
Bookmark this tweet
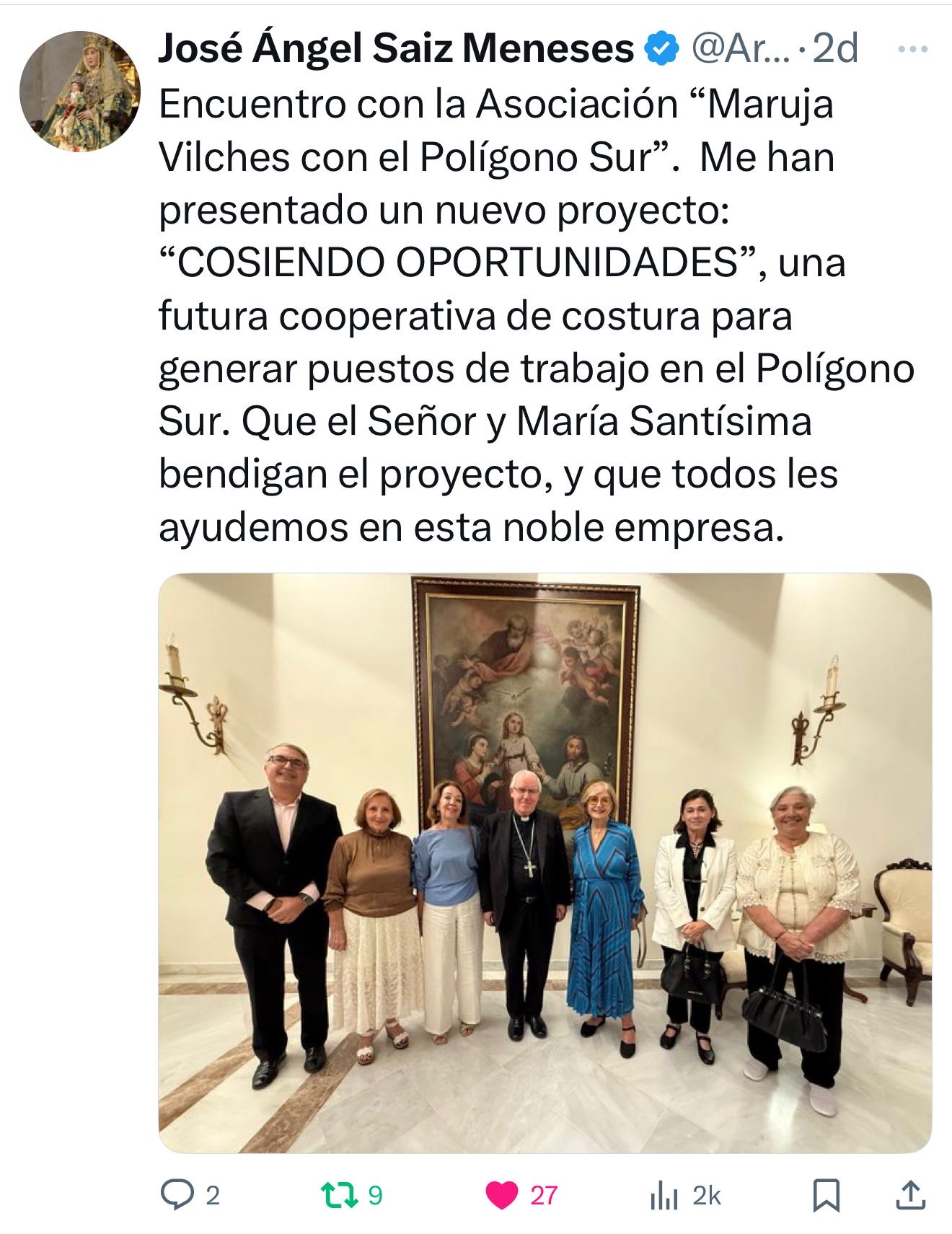point(826,1196)
